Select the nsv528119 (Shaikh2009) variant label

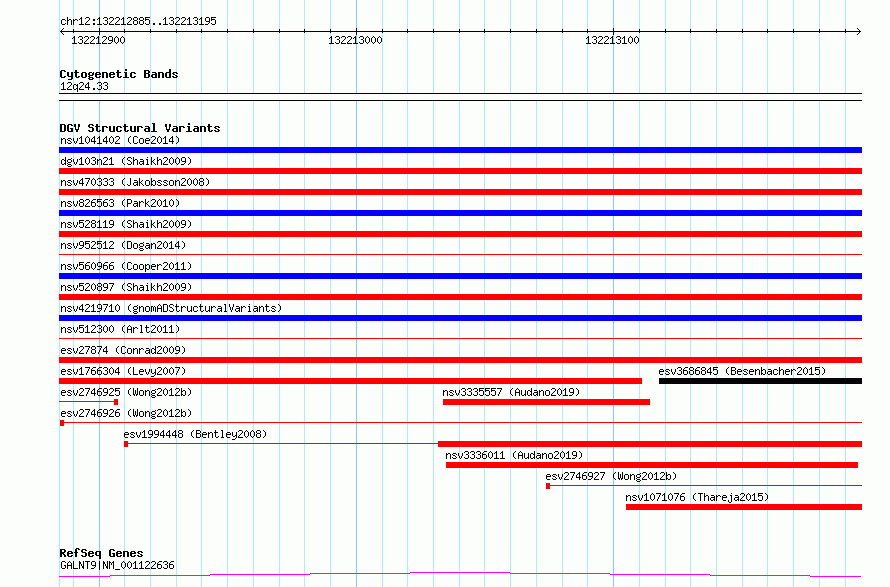click(x=126, y=224)
